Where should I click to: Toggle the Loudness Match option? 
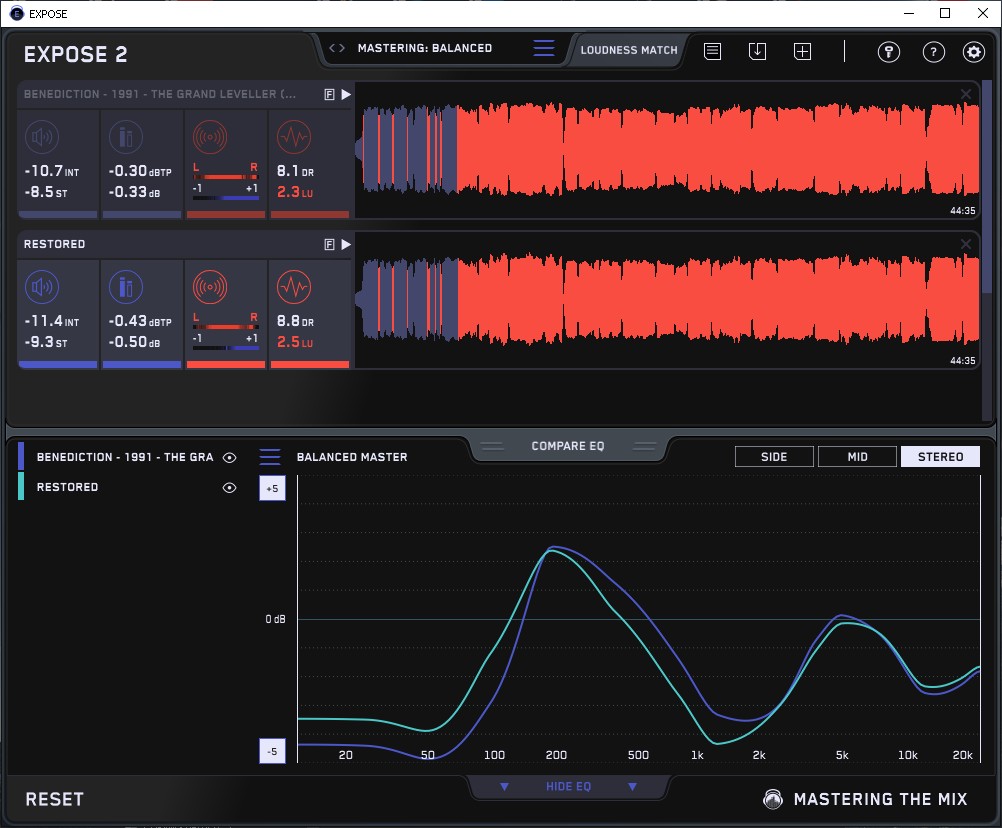tap(628, 49)
